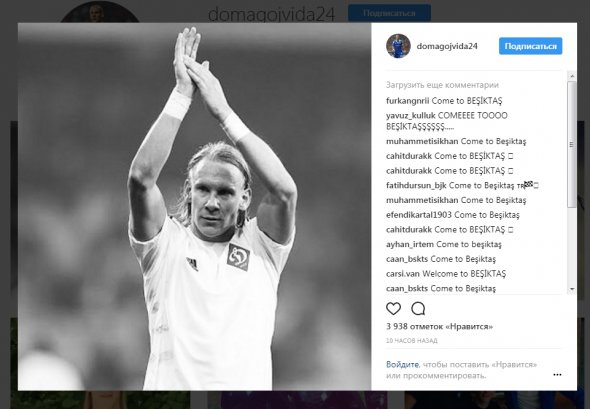The image size is (590, 409).
Task: Open carsi.van commenter profile
Action: (403, 274)
